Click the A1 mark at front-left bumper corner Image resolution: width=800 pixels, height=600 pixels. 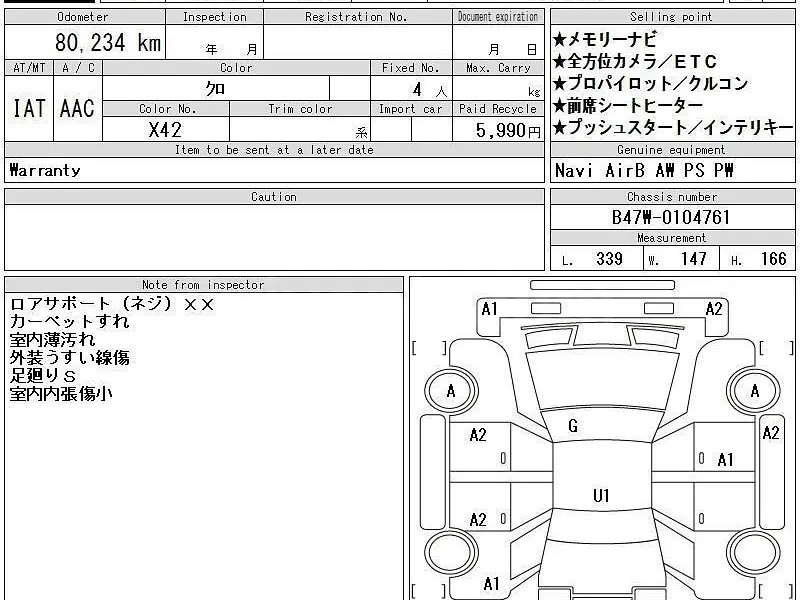(489, 309)
